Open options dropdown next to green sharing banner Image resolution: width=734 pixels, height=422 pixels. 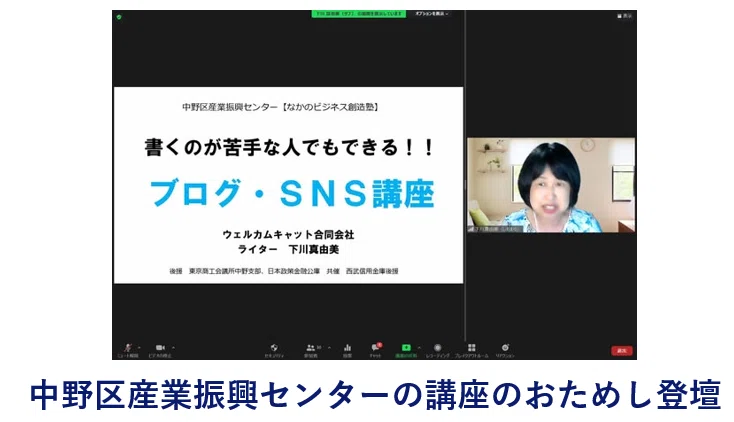pyautogui.click(x=432, y=14)
